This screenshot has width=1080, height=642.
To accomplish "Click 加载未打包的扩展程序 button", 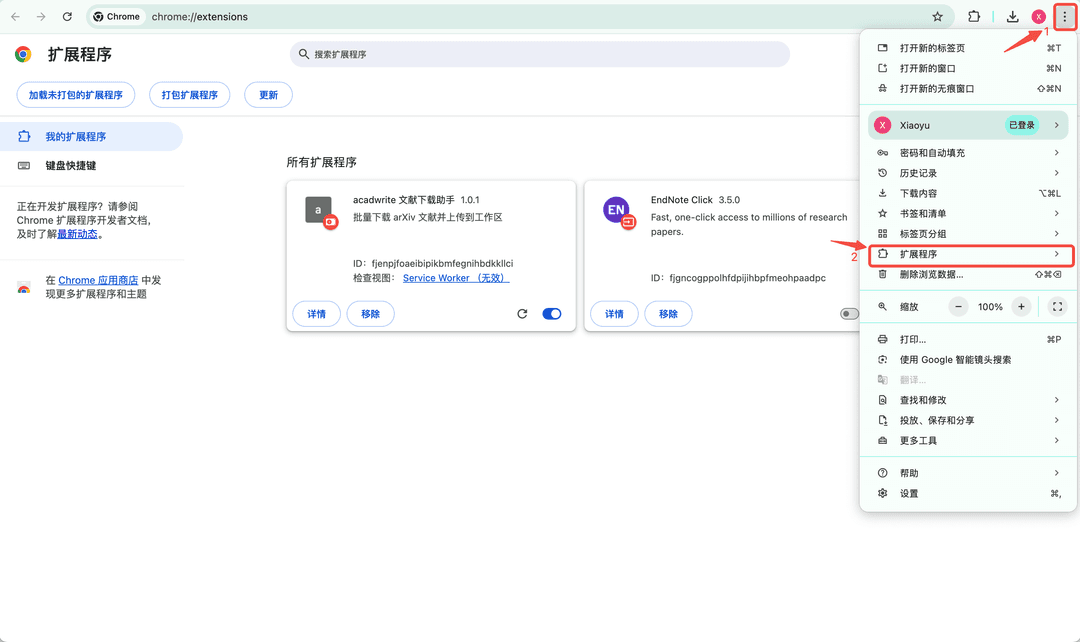I will pos(76,95).
